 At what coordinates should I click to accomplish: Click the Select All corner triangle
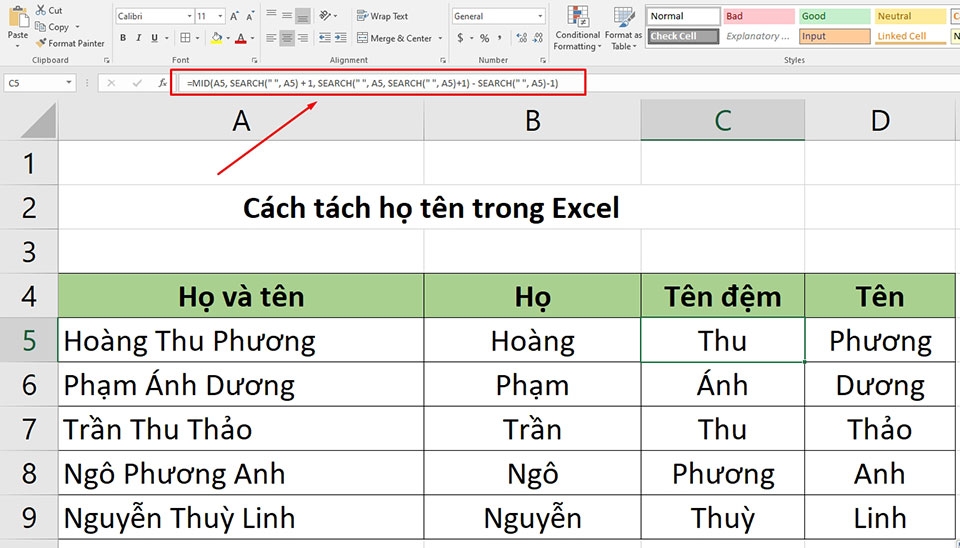coord(38,121)
